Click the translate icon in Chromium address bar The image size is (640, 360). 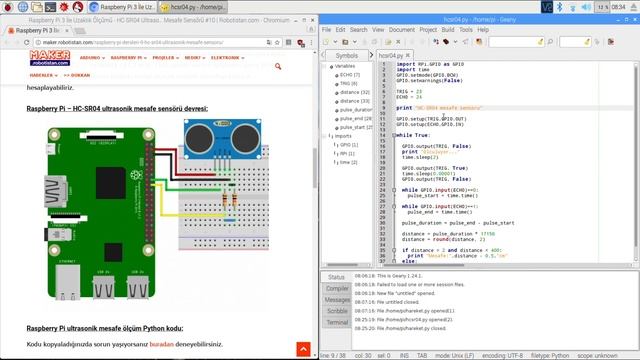(x=269, y=42)
